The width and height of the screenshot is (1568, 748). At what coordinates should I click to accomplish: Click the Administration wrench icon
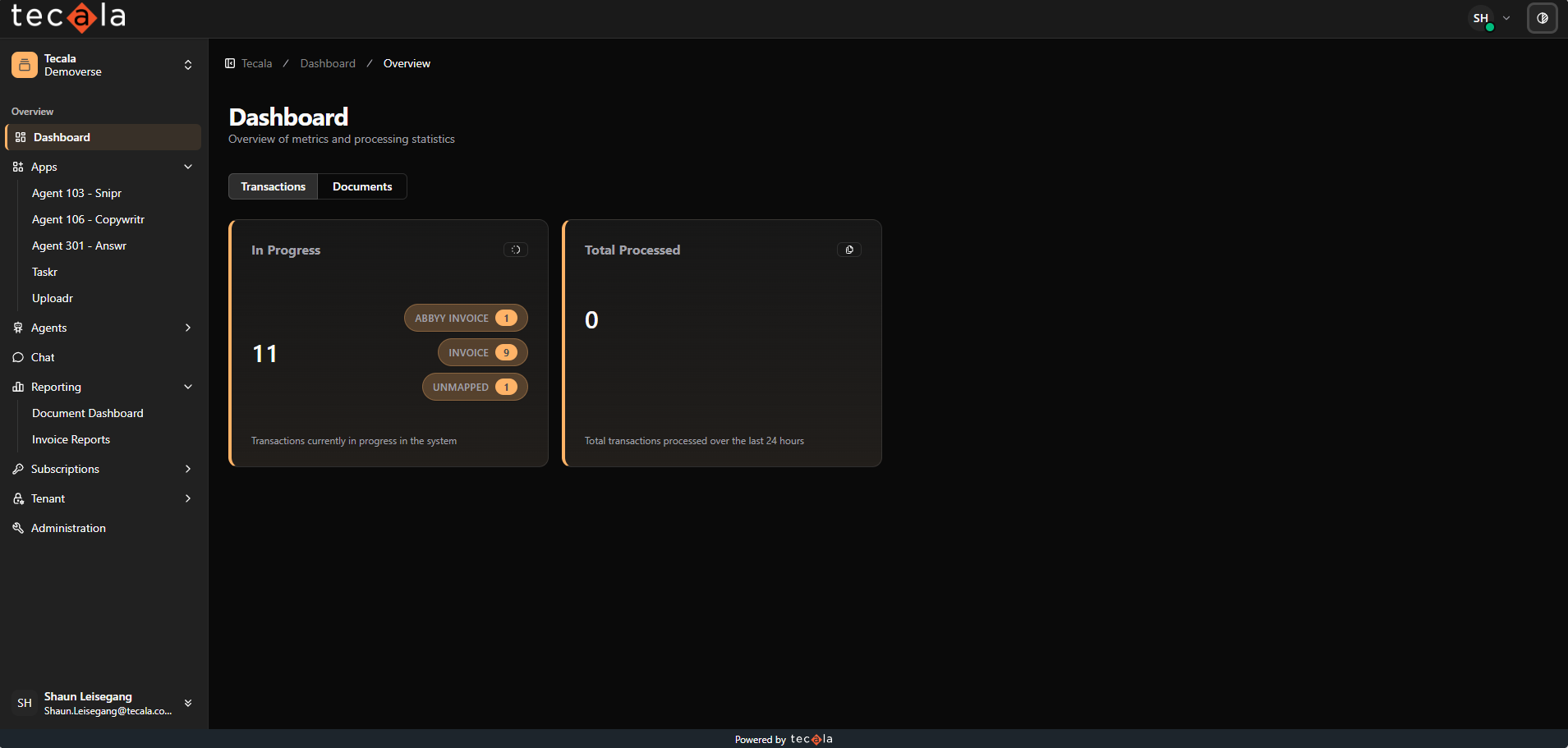18,528
